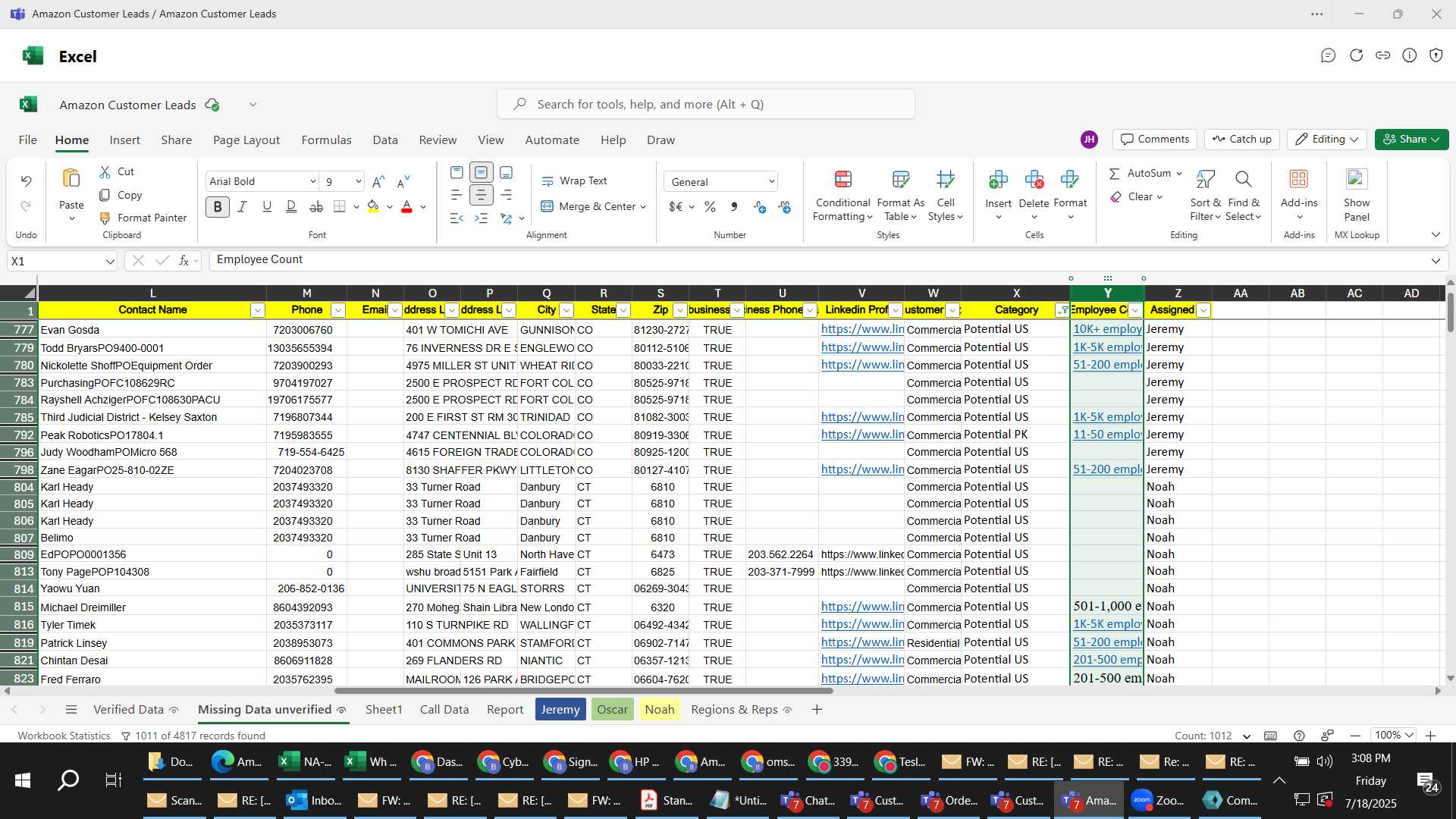Click the Delete cells icon
The image size is (1456, 819).
(1034, 179)
